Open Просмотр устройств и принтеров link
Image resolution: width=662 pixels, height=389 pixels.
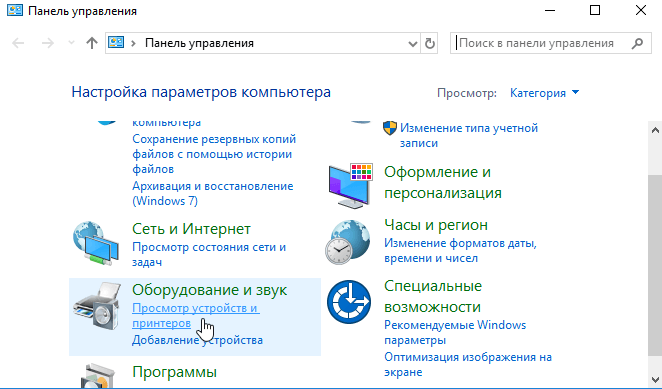tap(195, 316)
